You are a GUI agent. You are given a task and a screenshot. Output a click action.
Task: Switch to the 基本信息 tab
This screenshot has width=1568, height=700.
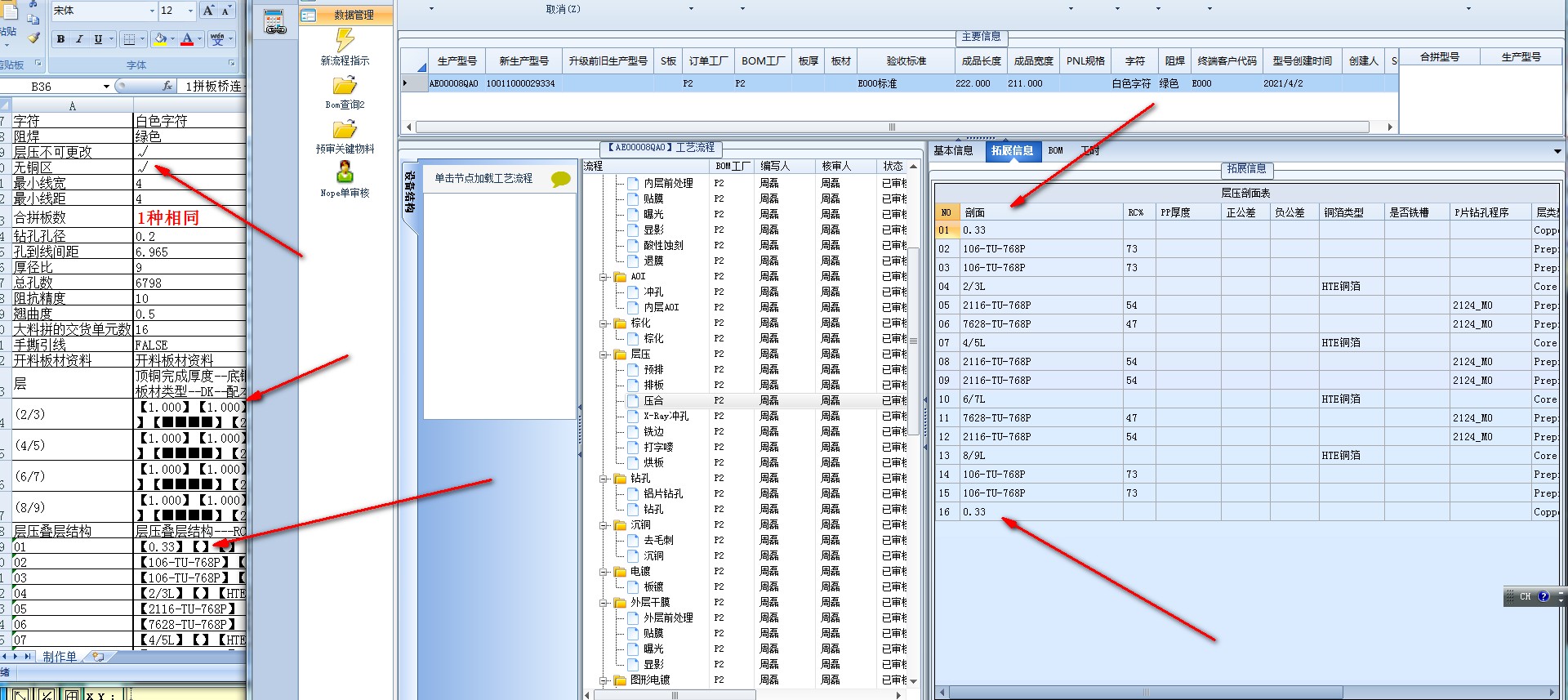pos(953,151)
